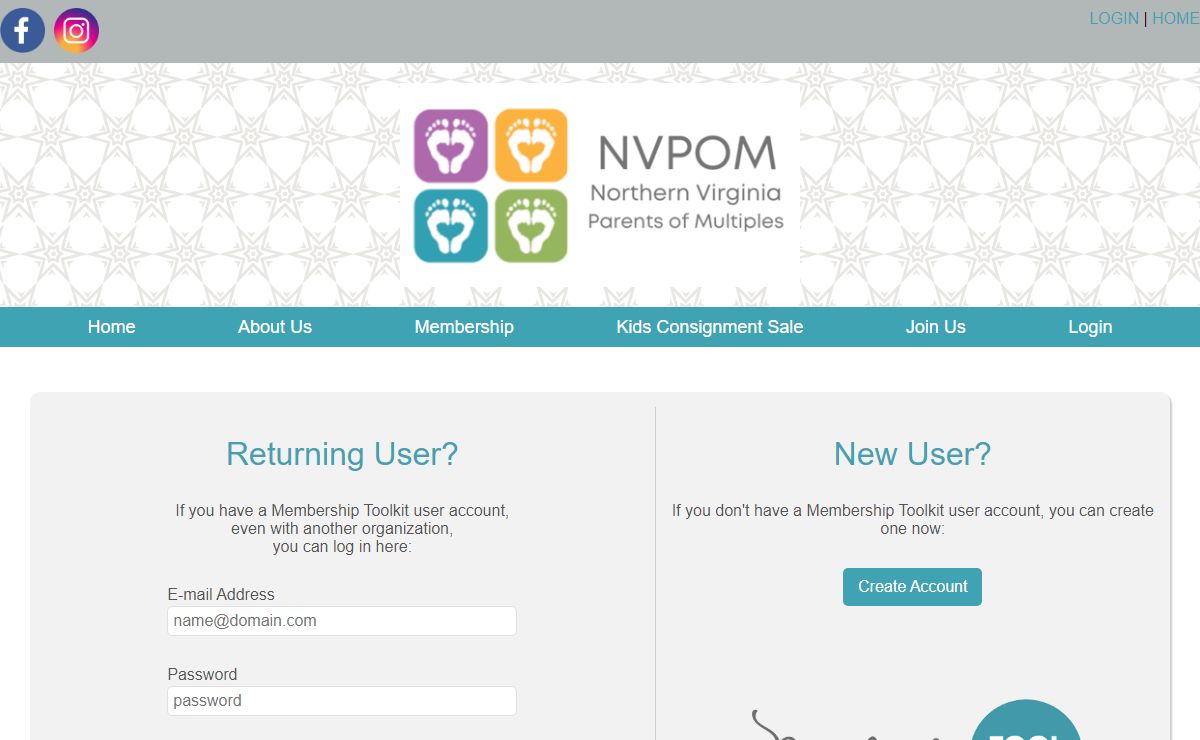Image resolution: width=1200 pixels, height=740 pixels.
Task: Click the E-mail Address label
Action: [221, 594]
